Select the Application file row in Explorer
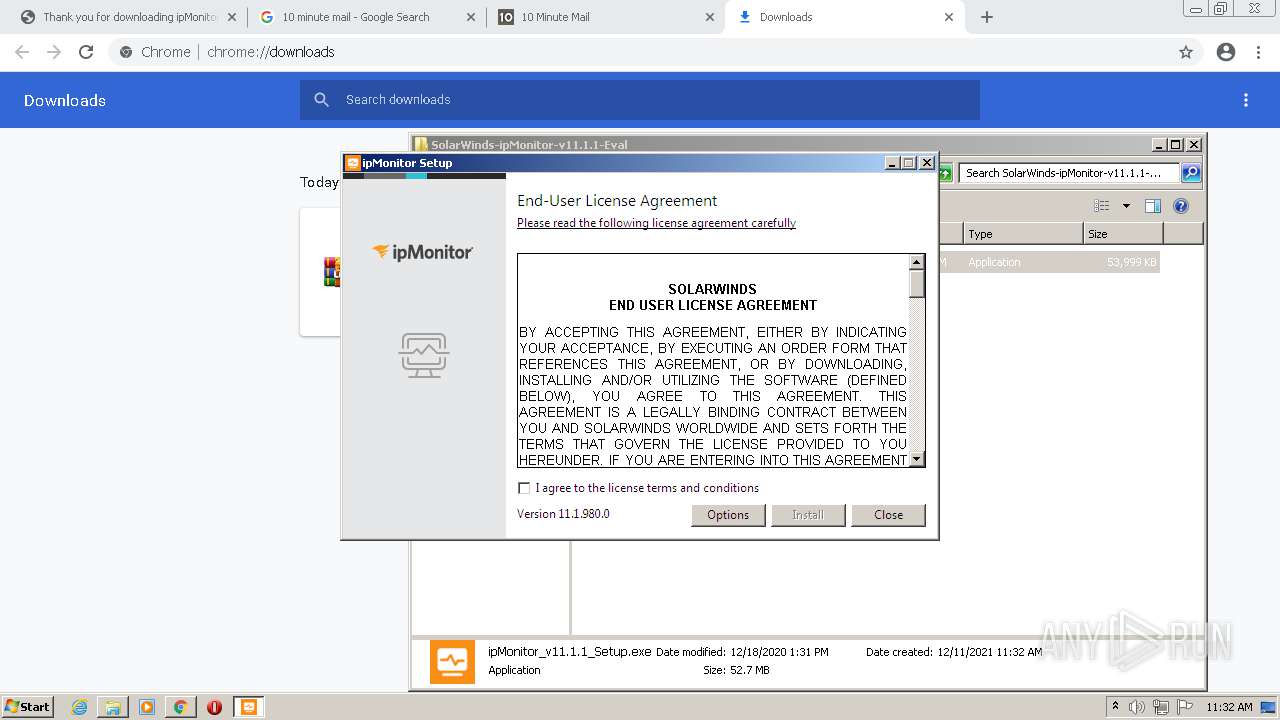The image size is (1280, 720). click(x=1049, y=262)
